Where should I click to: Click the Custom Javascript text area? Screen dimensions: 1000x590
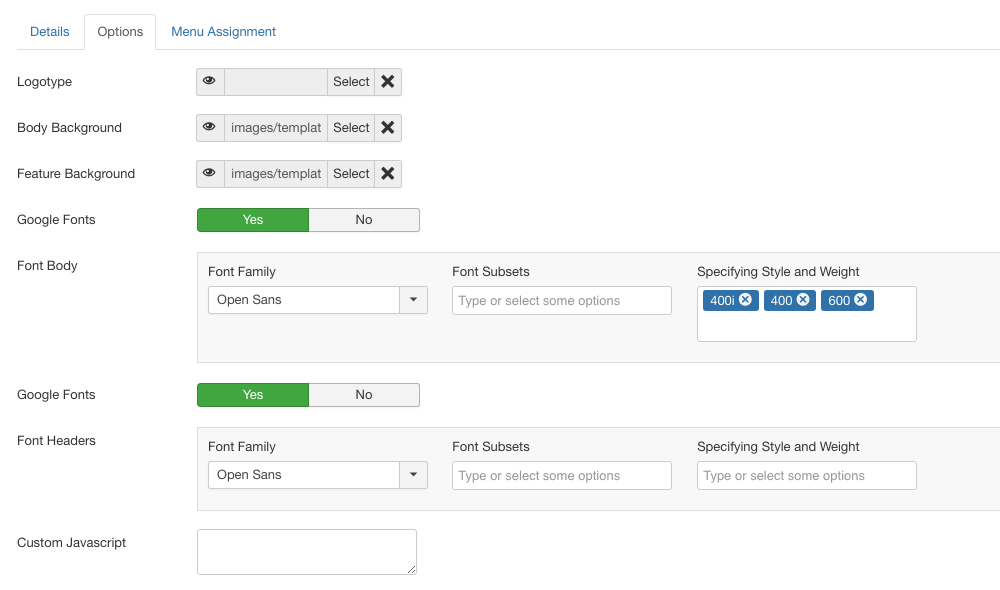coord(307,552)
